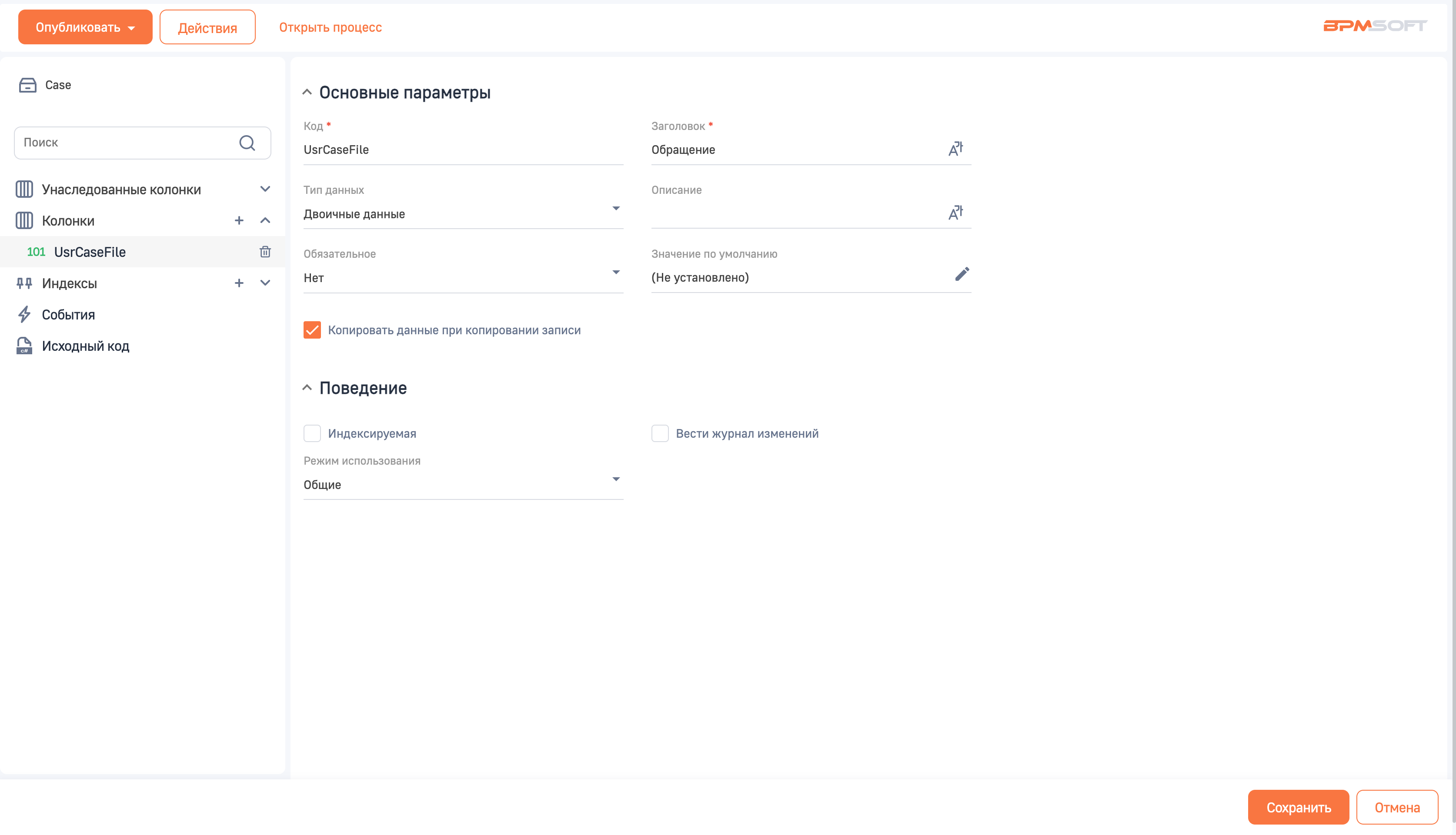Click inside the Поиск search field
Viewport: 1456px width, 835px height.
(115, 142)
